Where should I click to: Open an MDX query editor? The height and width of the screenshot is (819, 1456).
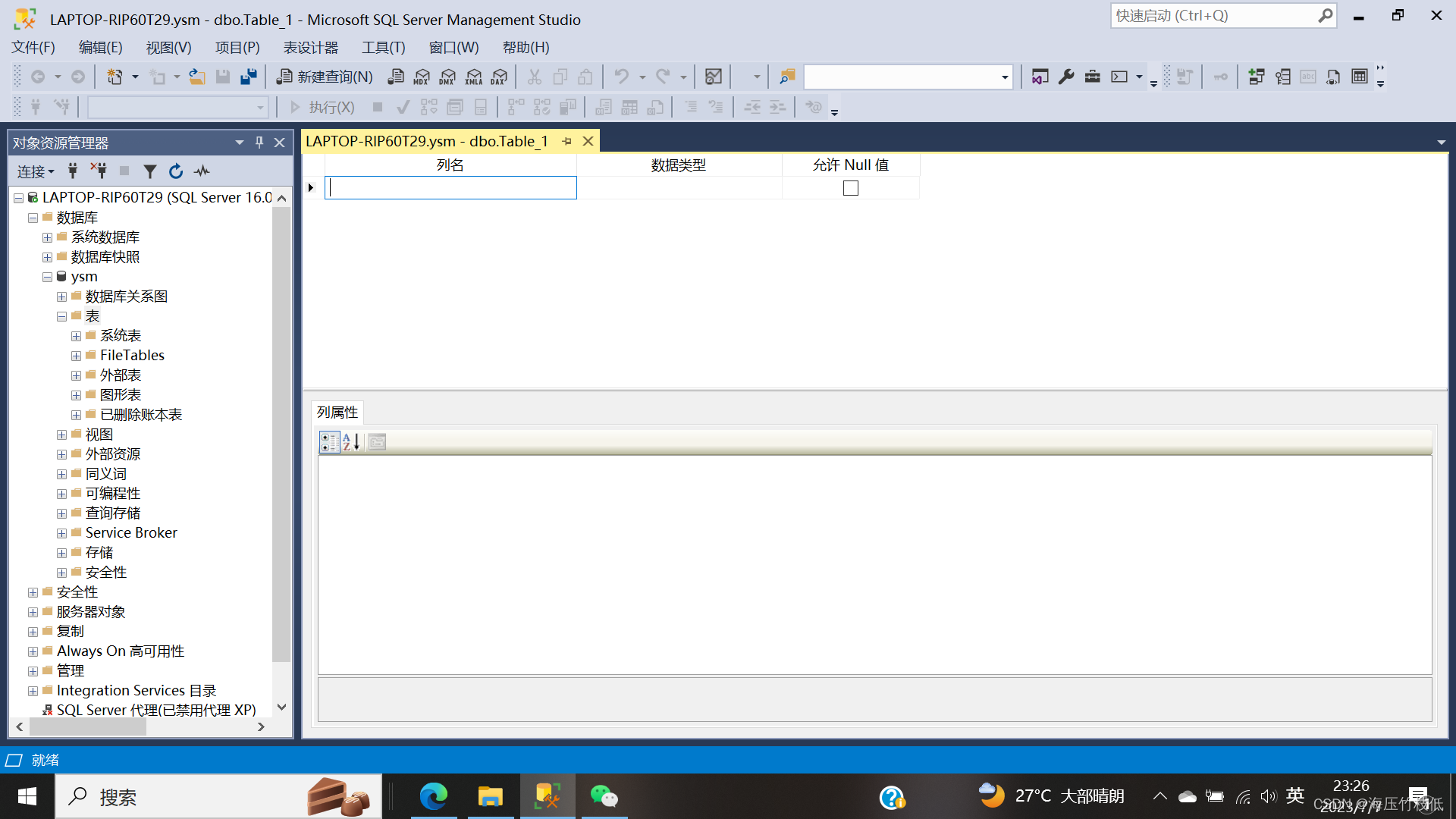[x=422, y=77]
